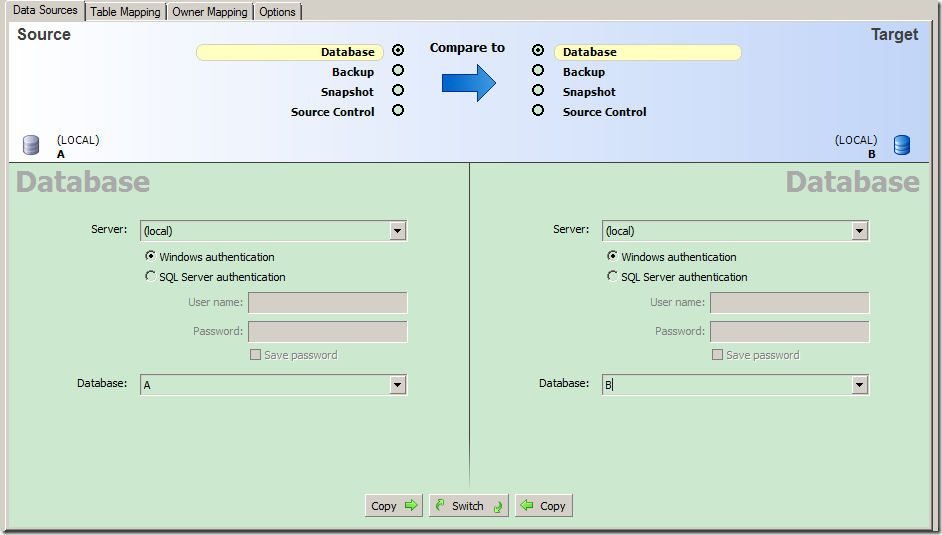Select Backup as the source type

pyautogui.click(x=398, y=70)
